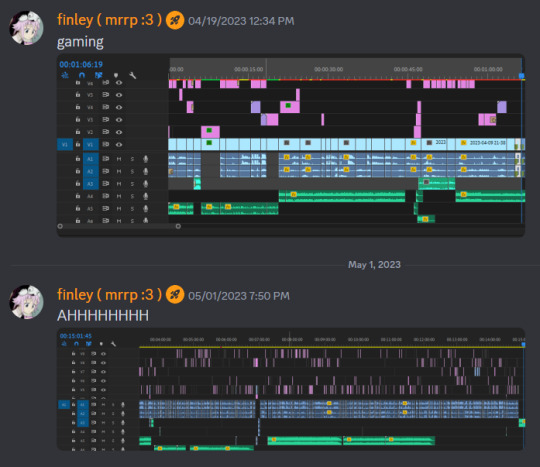The image size is (540, 467).
Task: Click finley's avatar on the gaming message
Action: pos(27,28)
